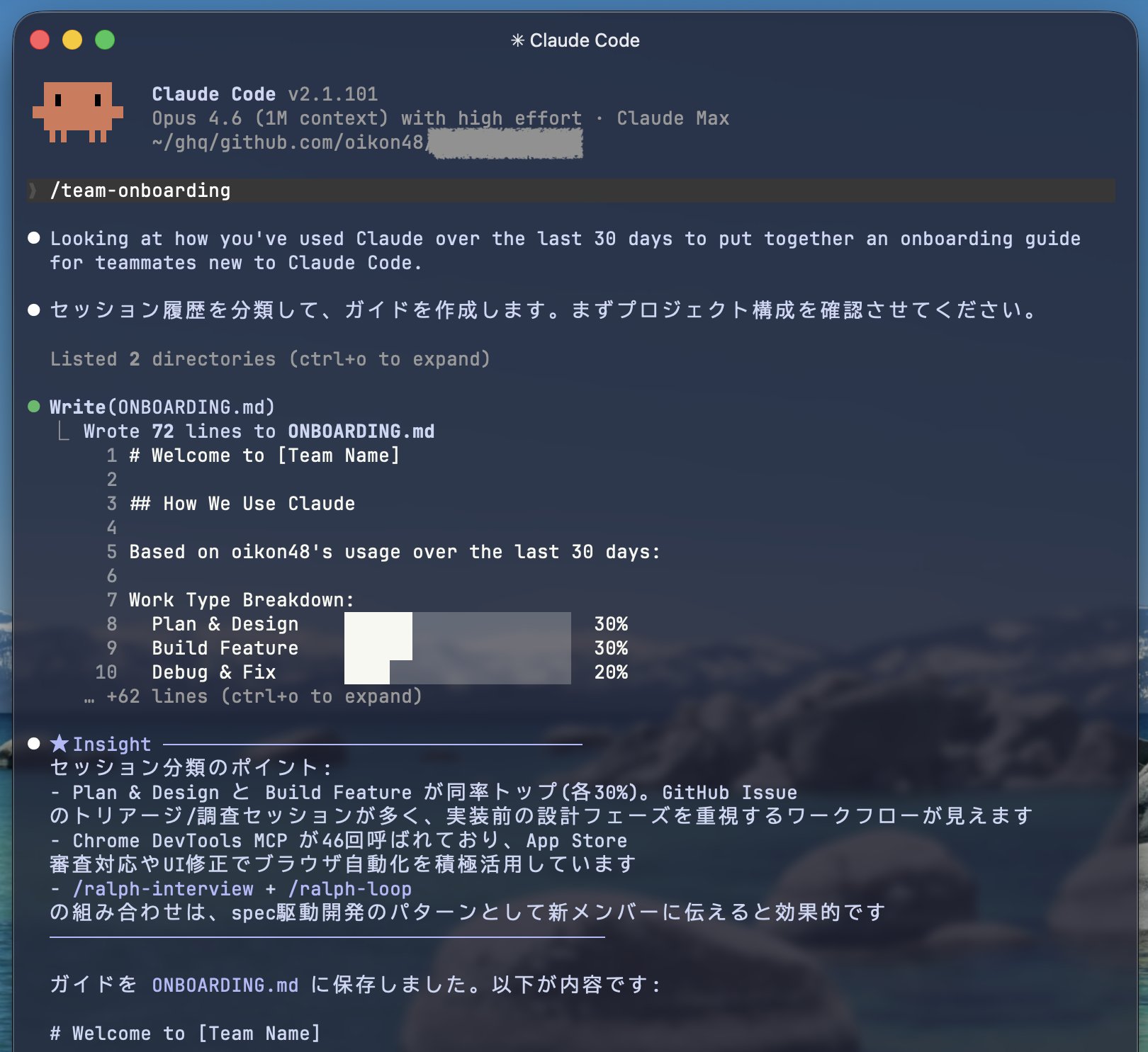Viewport: 1148px width, 1052px height.
Task: Open the /ralph-interview command link
Action: point(163,889)
